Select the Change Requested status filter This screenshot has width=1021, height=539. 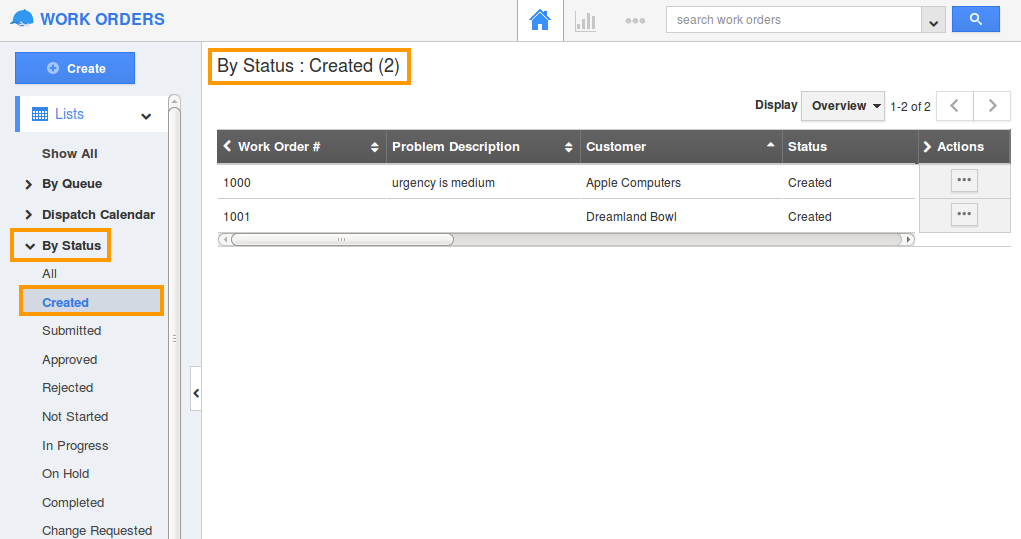coord(97,531)
